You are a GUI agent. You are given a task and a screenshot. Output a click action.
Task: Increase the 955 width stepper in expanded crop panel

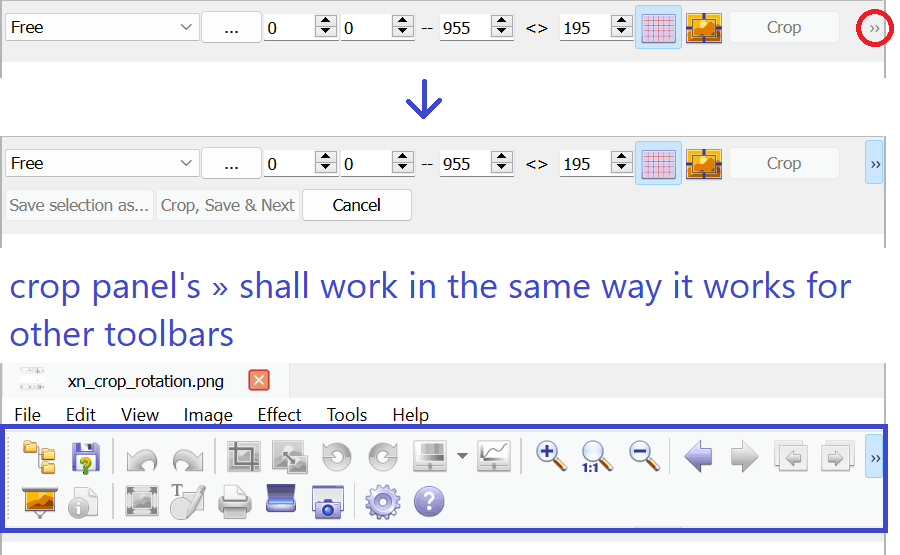[x=502, y=157]
